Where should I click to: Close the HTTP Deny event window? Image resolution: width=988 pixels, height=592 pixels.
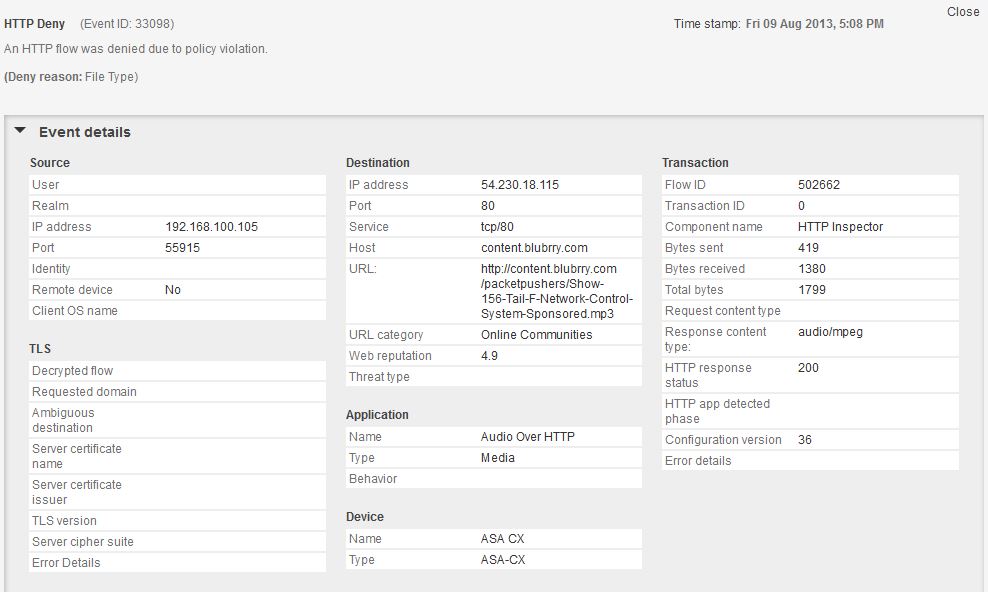click(963, 12)
